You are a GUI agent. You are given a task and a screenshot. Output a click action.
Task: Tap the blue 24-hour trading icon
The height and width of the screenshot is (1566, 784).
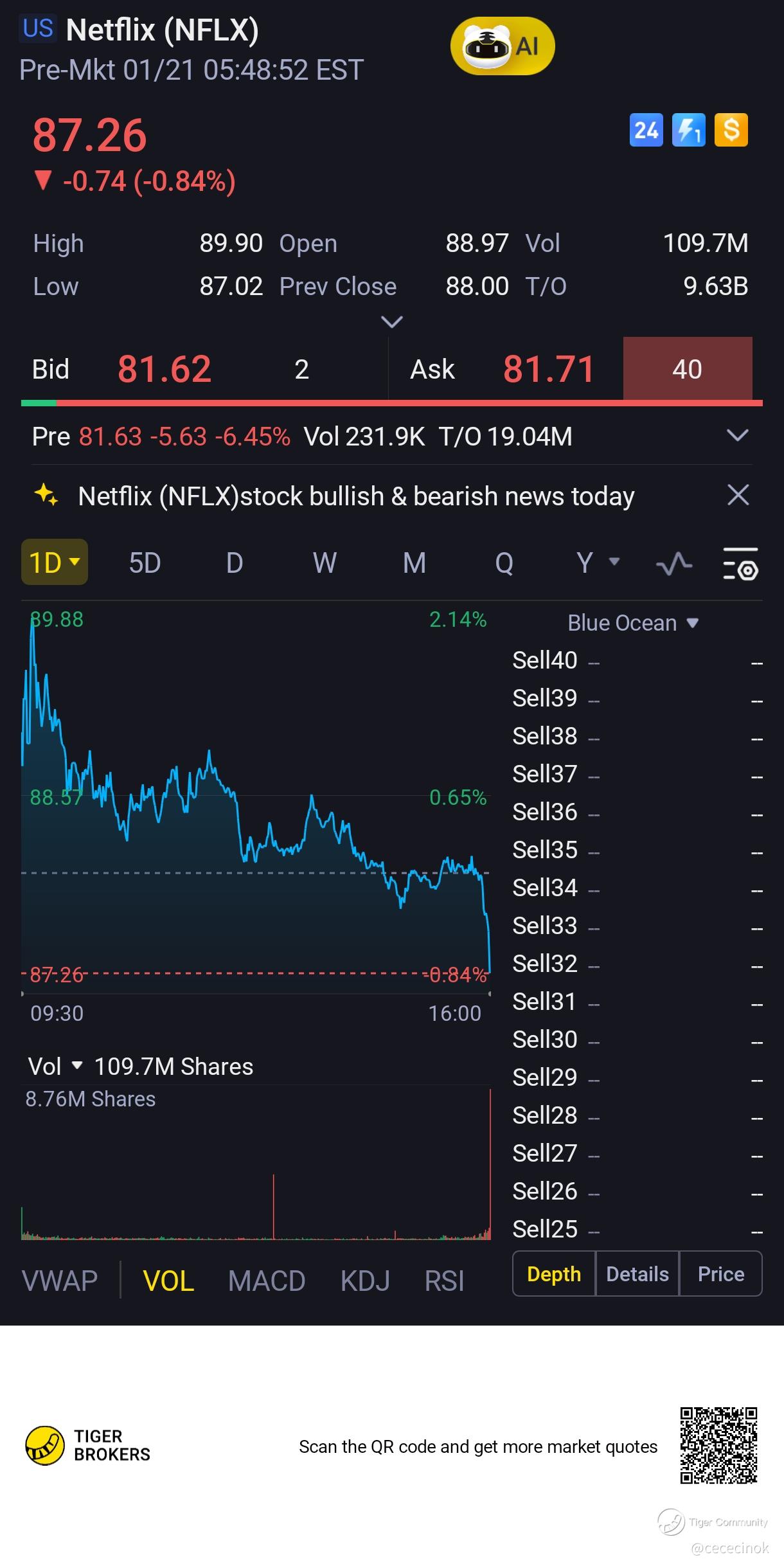click(x=646, y=130)
